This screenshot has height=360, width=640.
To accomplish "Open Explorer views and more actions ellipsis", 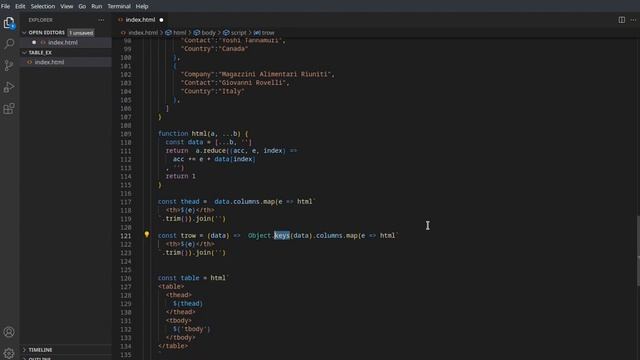I will tap(101, 20).
